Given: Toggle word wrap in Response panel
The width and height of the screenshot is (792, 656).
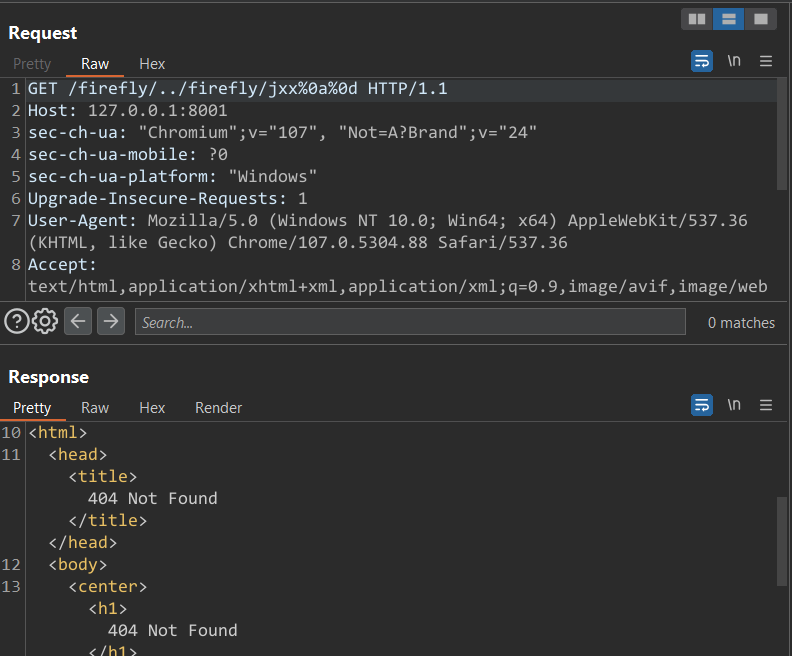Looking at the screenshot, I should (x=702, y=405).
